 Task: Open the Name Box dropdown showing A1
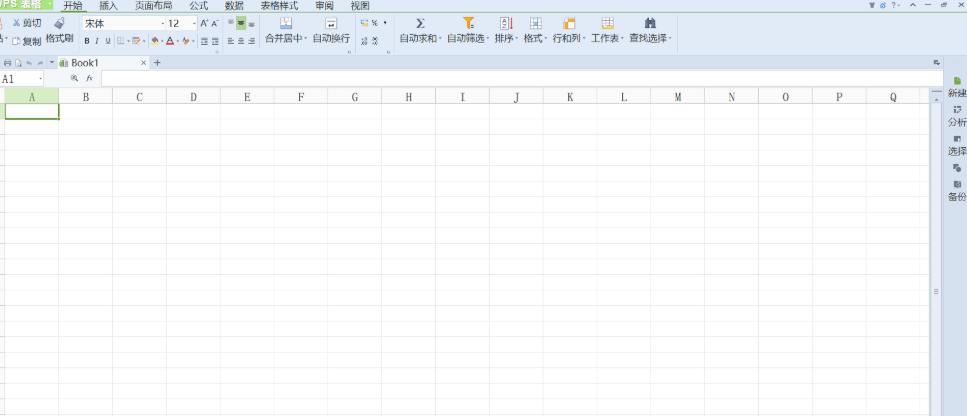coord(41,79)
